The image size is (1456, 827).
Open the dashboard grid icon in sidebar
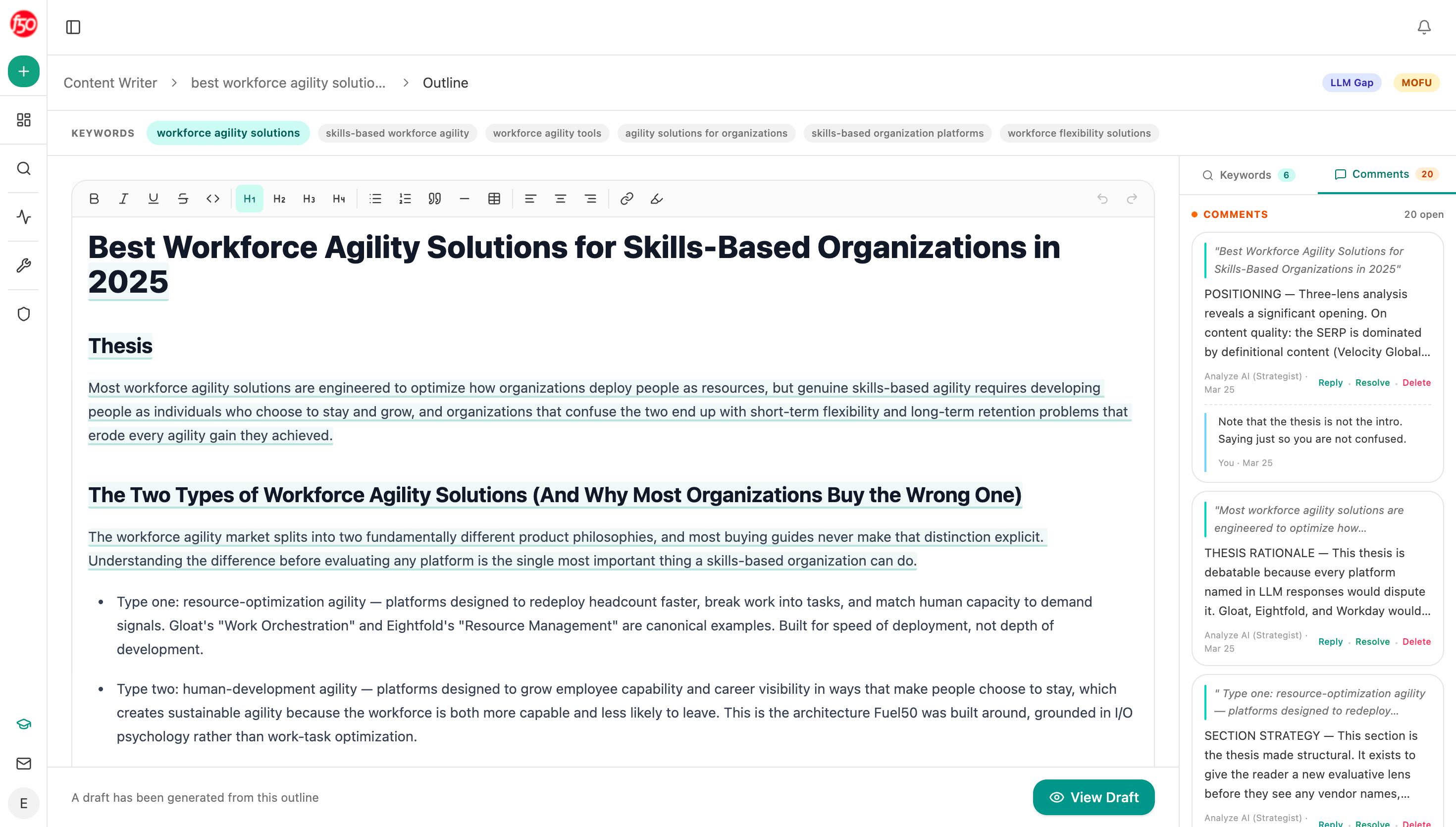pyautogui.click(x=23, y=120)
